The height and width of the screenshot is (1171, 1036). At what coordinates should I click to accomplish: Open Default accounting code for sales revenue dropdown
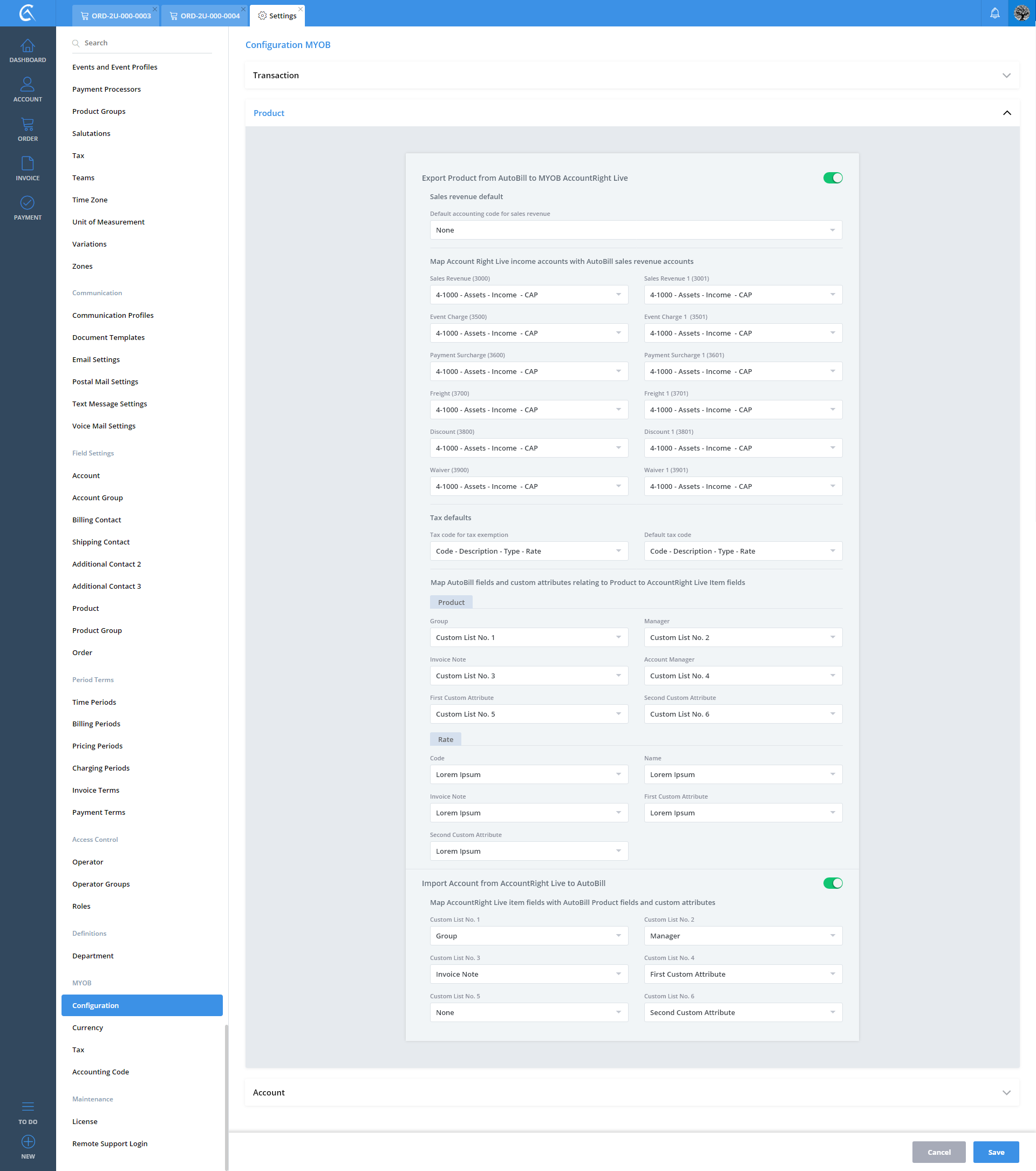pos(635,230)
